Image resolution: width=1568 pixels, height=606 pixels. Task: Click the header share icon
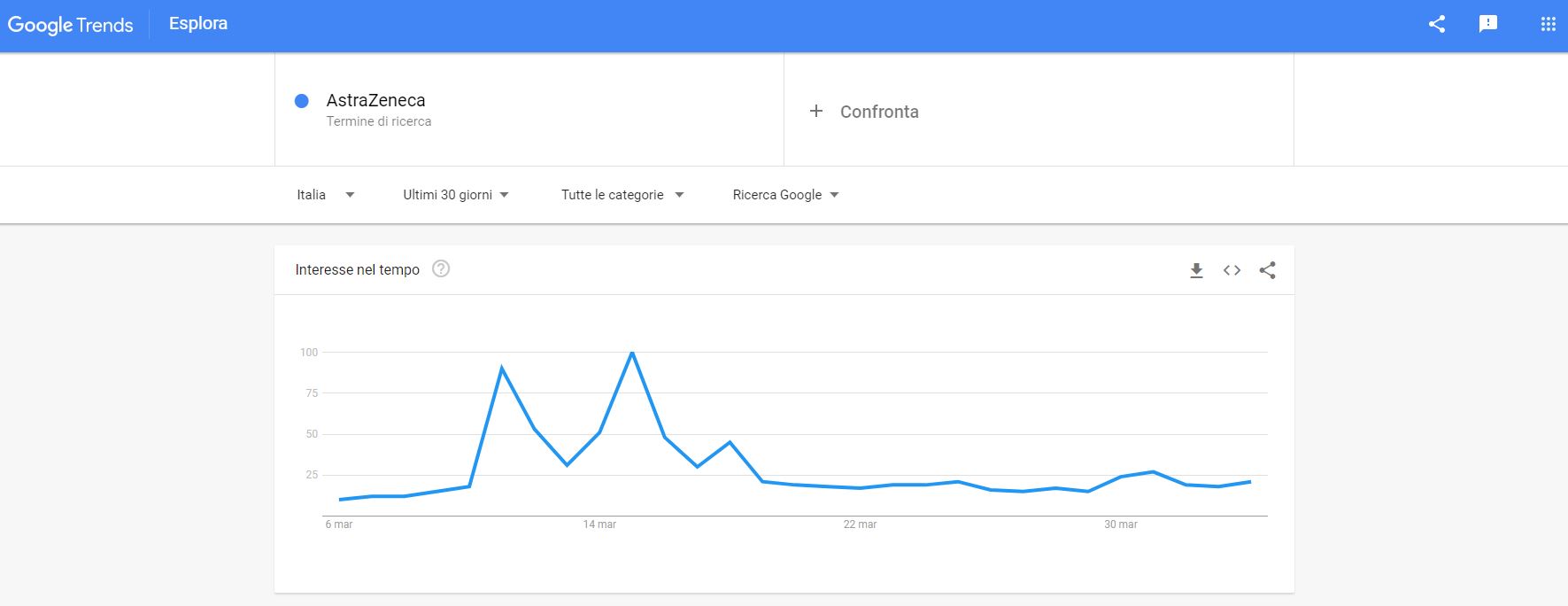coord(1437,25)
